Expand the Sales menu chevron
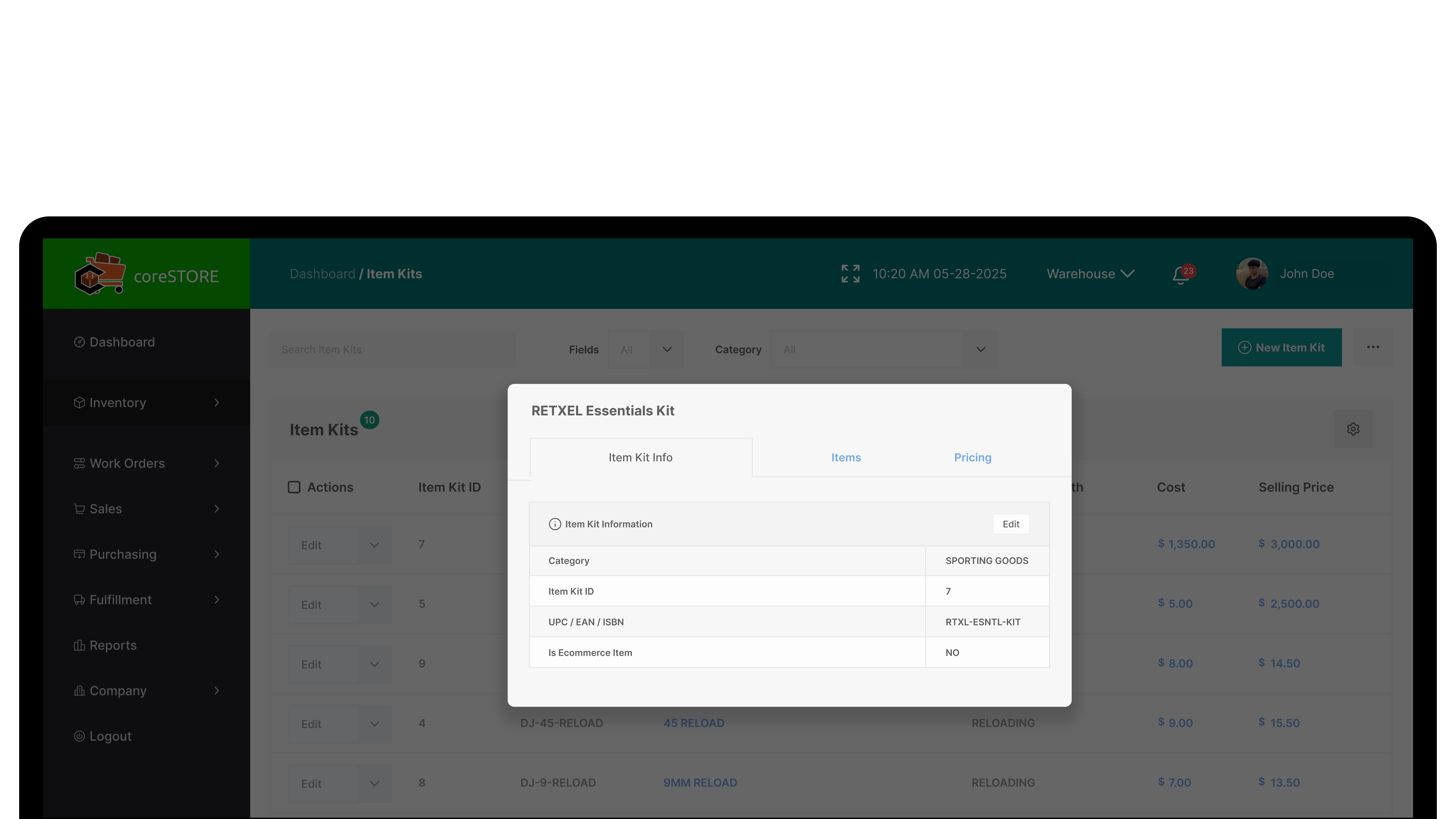1456x819 pixels. click(216, 509)
